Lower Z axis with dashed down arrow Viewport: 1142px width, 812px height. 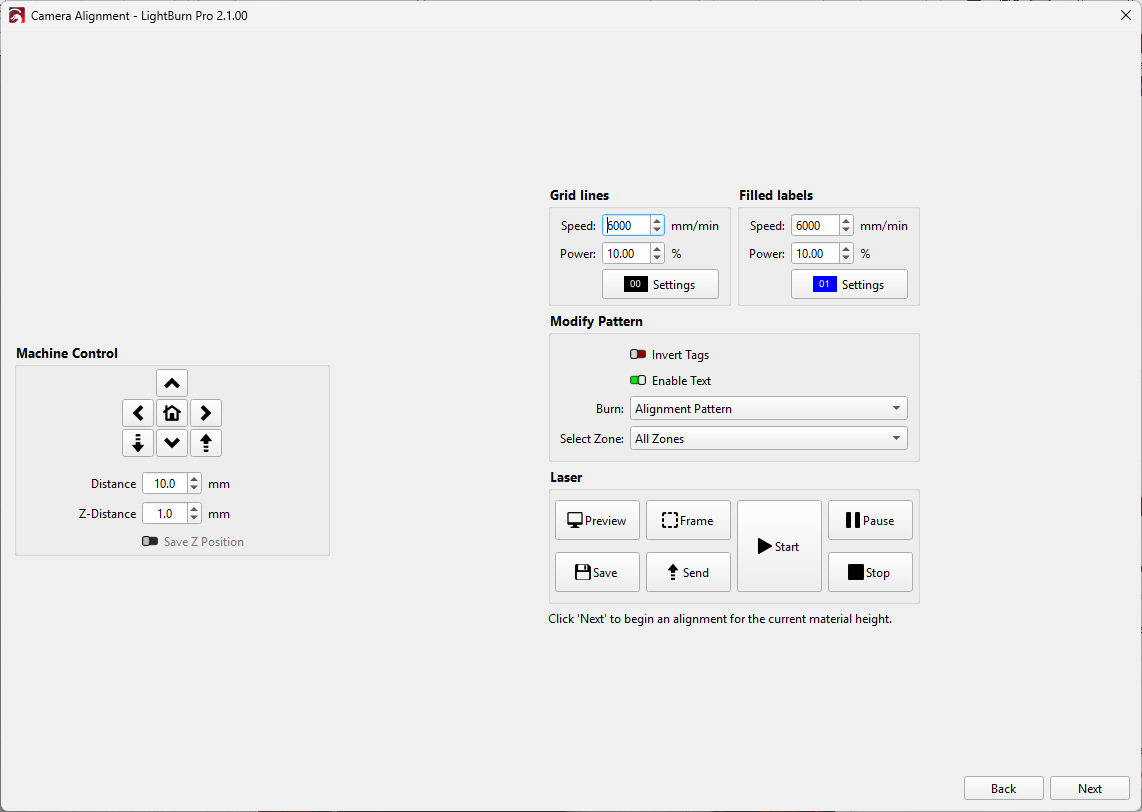tap(138, 443)
